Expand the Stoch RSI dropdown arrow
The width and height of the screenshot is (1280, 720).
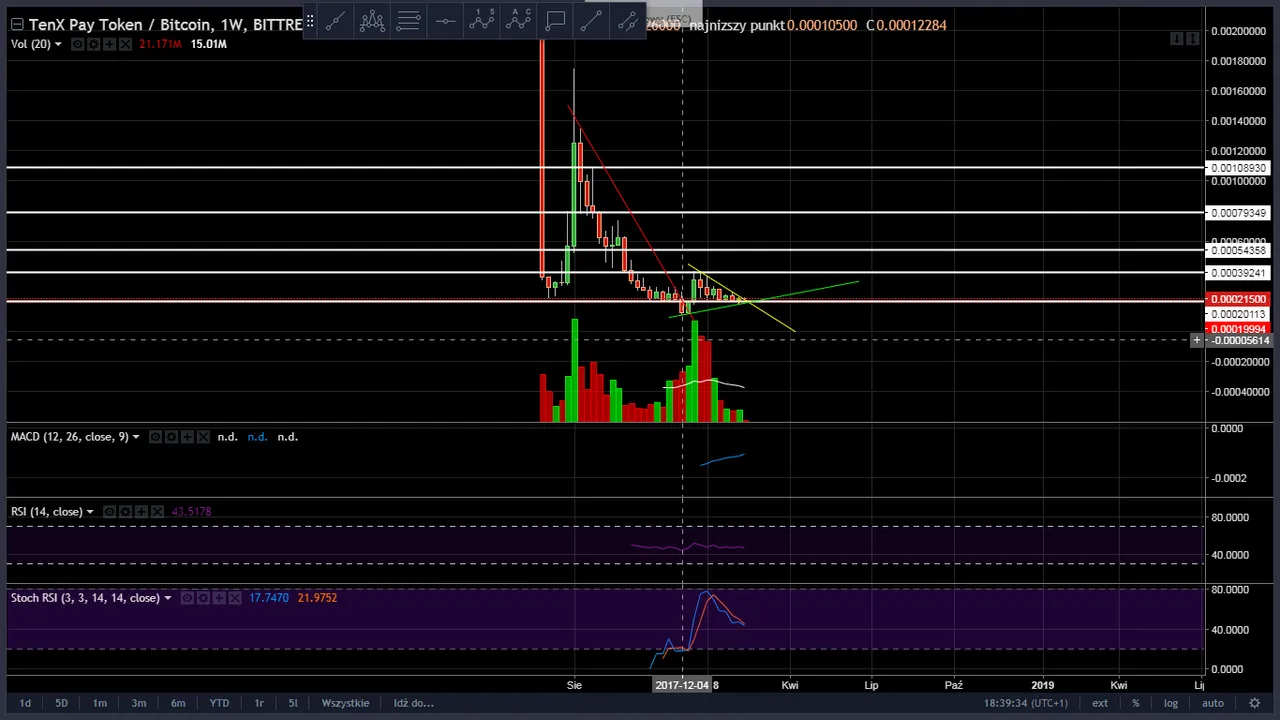coord(167,598)
